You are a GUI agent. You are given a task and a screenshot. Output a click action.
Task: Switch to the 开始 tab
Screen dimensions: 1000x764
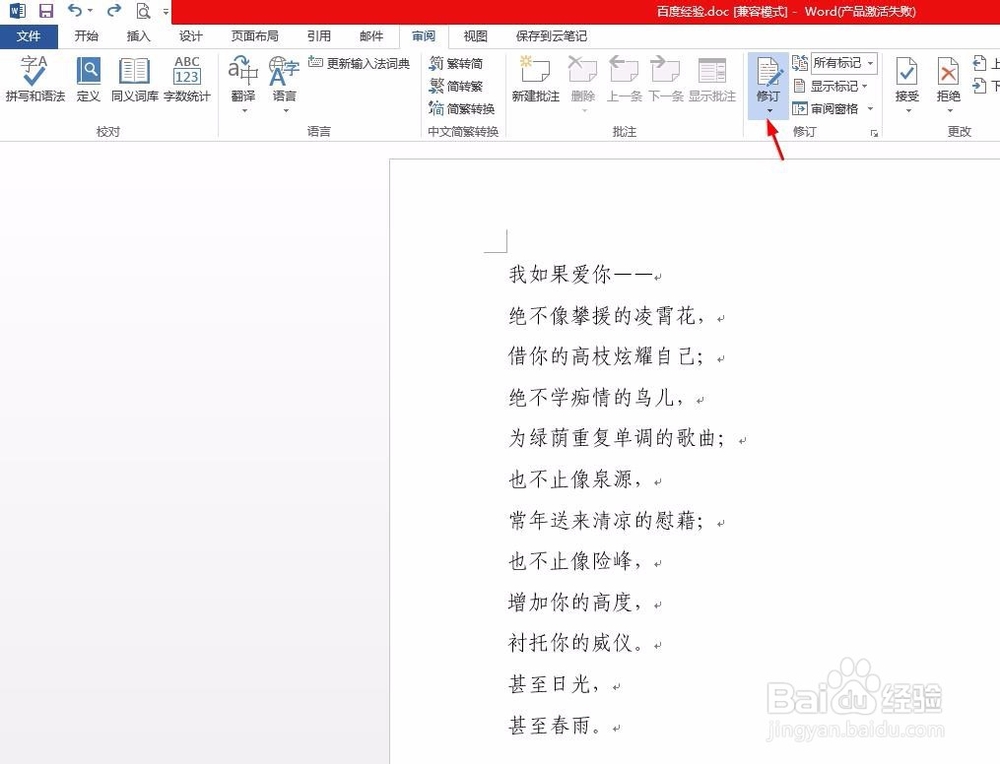pyautogui.click(x=86, y=36)
